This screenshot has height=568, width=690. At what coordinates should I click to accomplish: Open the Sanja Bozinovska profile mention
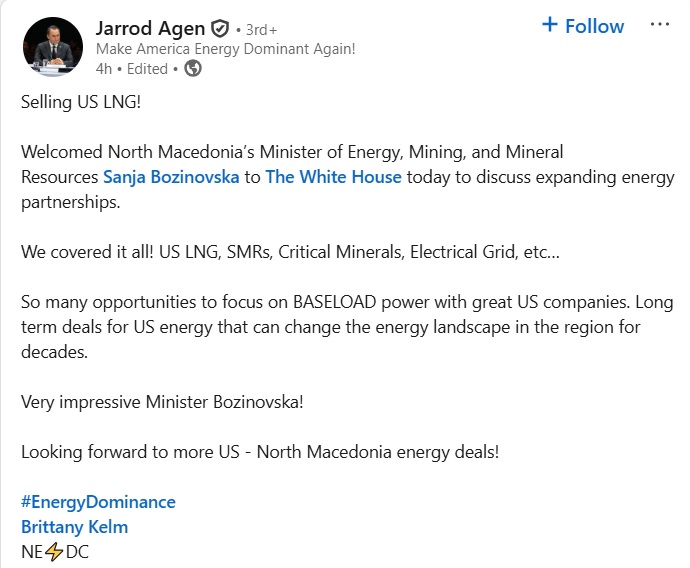pos(171,177)
